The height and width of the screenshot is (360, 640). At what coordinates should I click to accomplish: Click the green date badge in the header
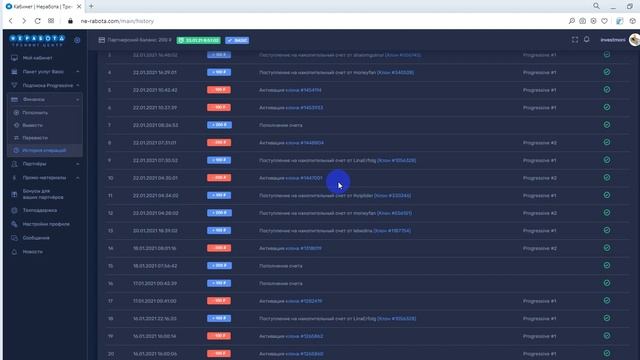coord(198,40)
